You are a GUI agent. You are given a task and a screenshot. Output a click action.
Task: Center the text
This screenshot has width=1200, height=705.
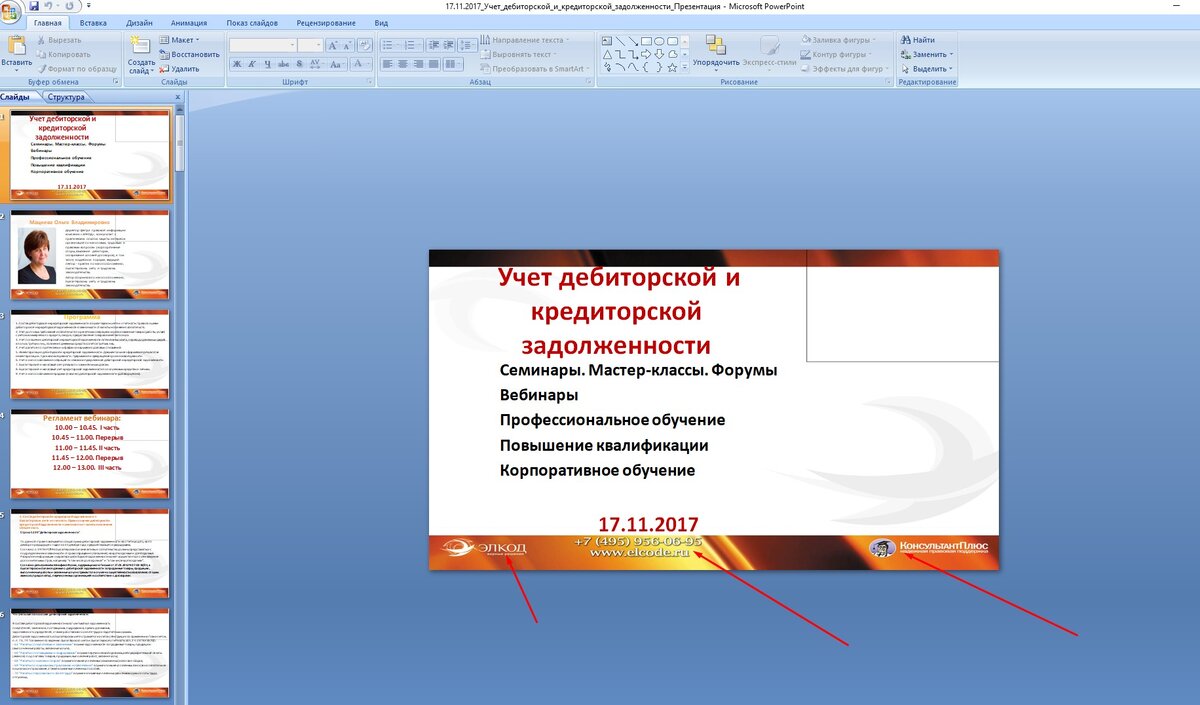[403, 64]
